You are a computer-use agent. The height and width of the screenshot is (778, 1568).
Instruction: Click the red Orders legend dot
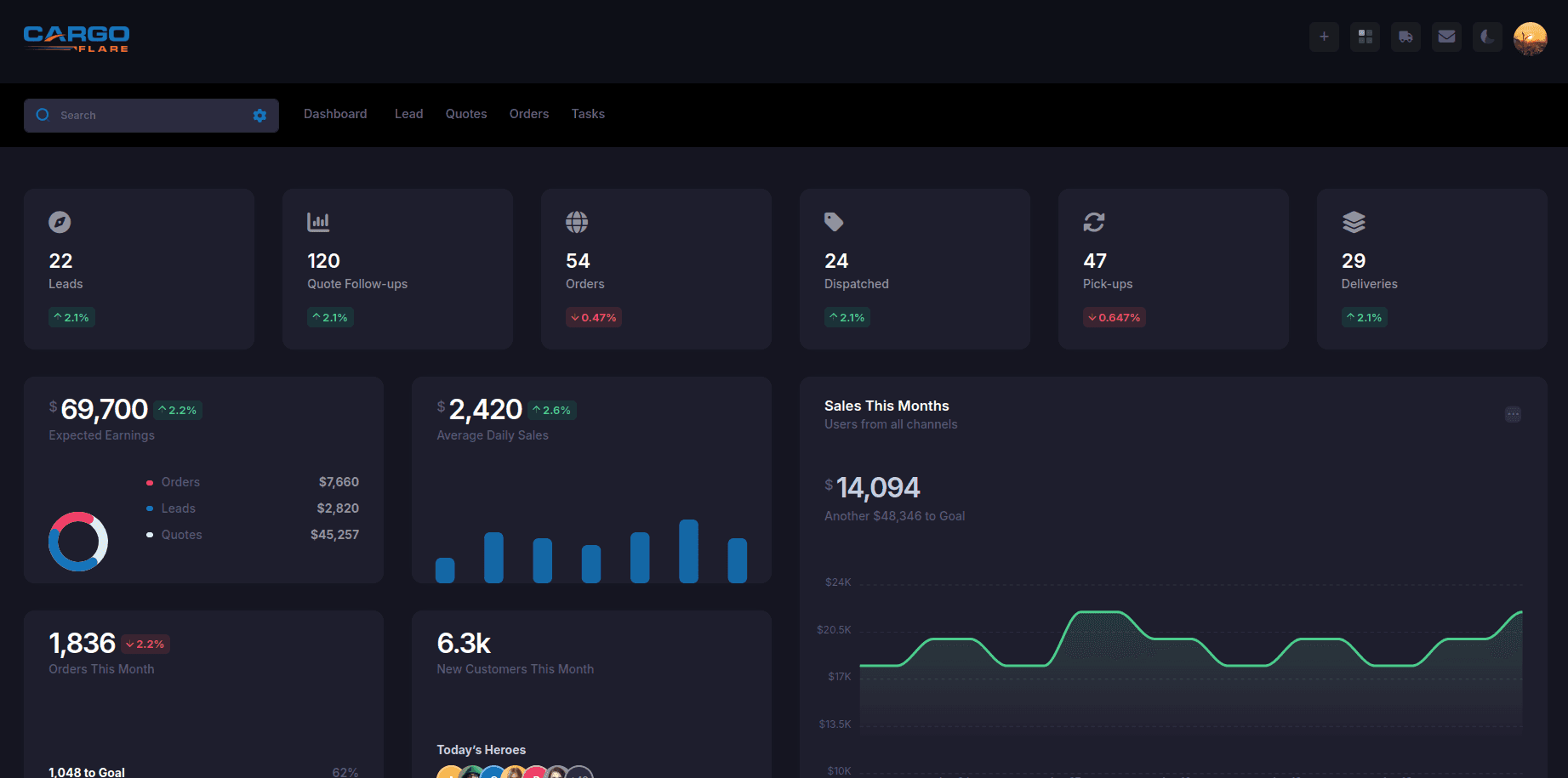pos(150,483)
